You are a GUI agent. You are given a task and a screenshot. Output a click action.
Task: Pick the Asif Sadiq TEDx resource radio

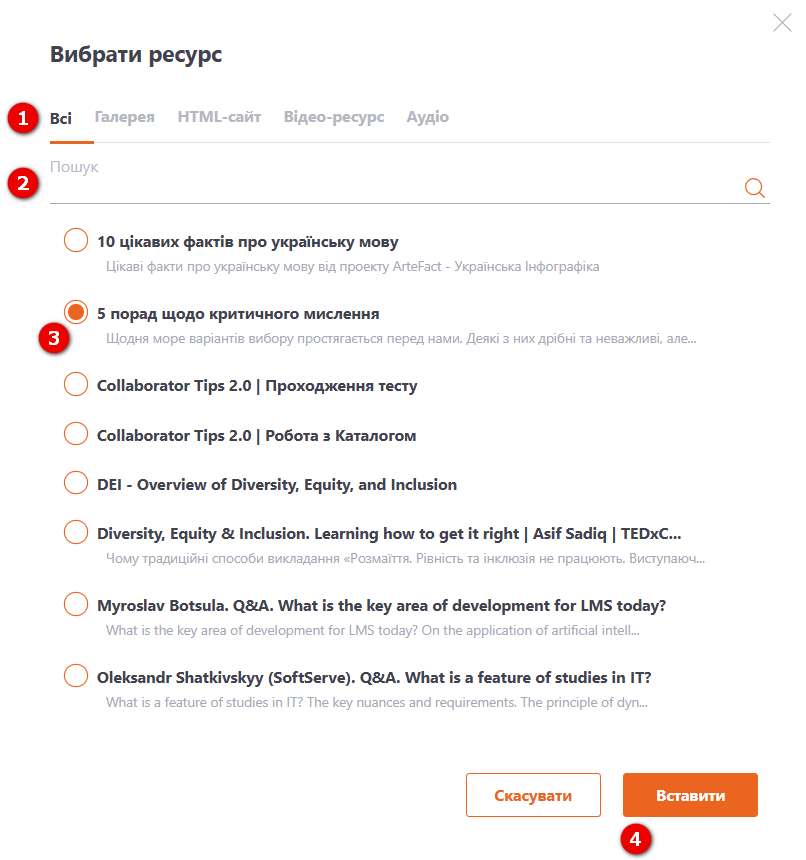coord(76,532)
